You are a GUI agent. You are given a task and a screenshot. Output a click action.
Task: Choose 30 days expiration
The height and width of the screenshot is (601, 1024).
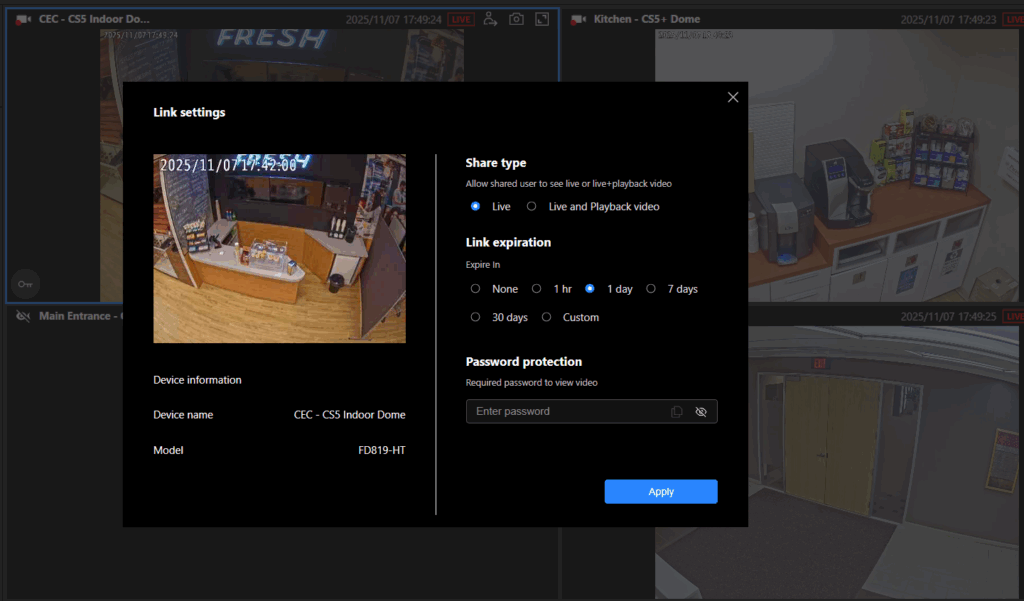pyautogui.click(x=475, y=317)
